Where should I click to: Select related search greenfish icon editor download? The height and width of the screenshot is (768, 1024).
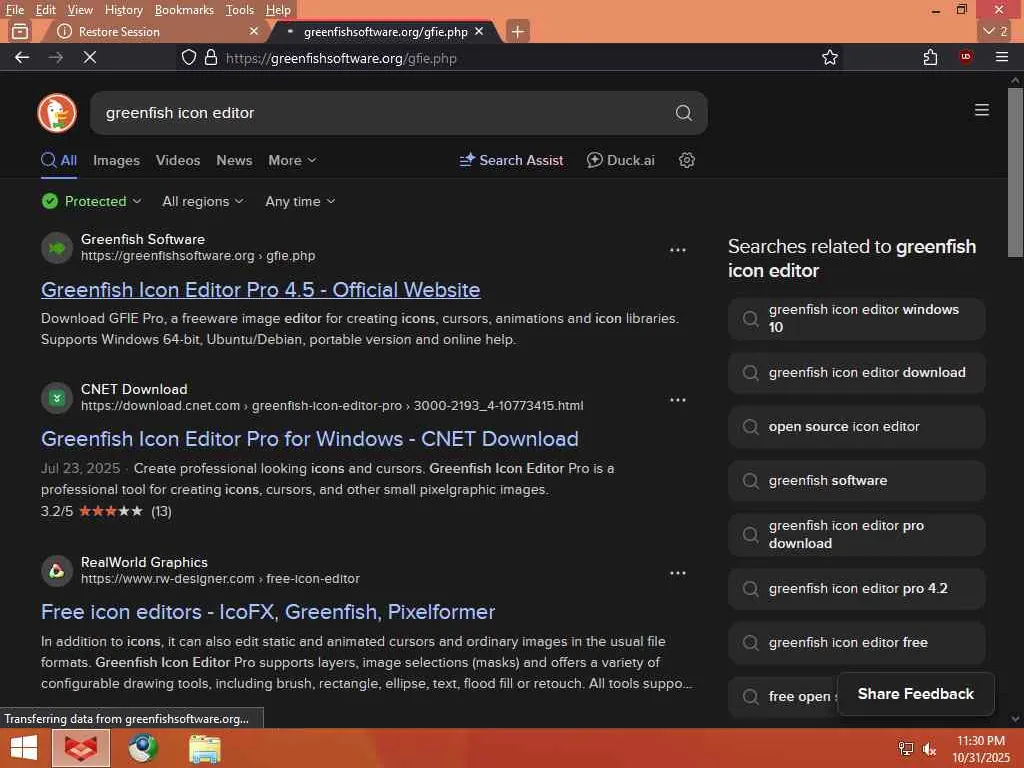[856, 372]
